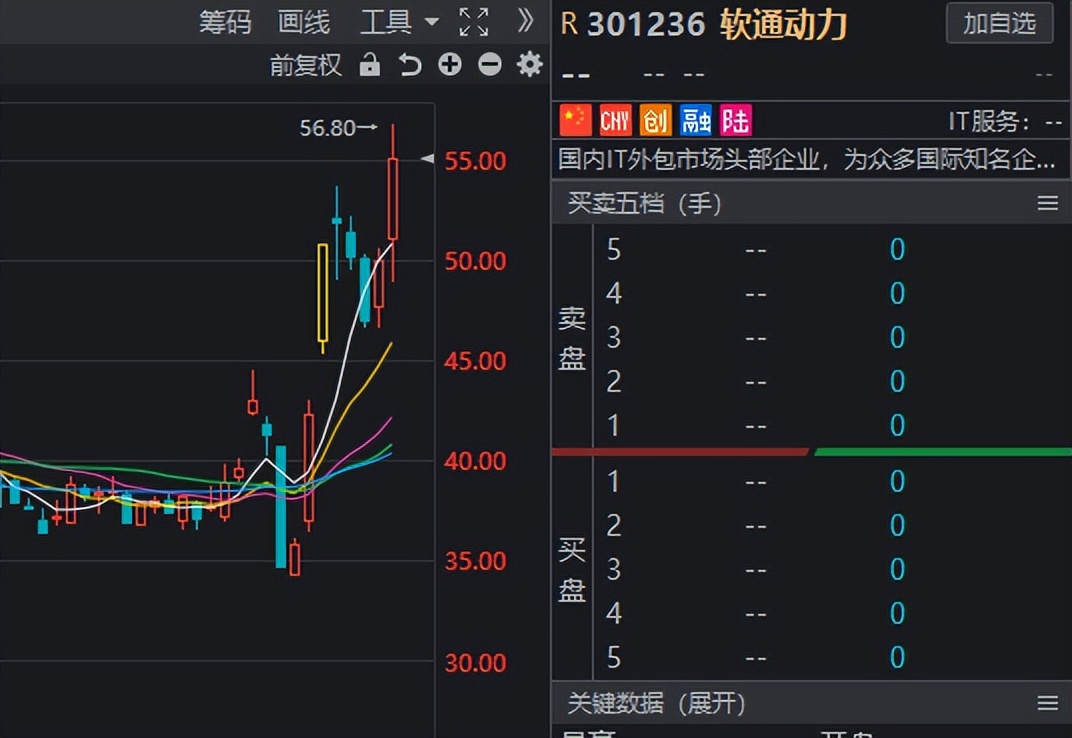Open the chart settings gear icon
1072x738 pixels.
(x=529, y=65)
